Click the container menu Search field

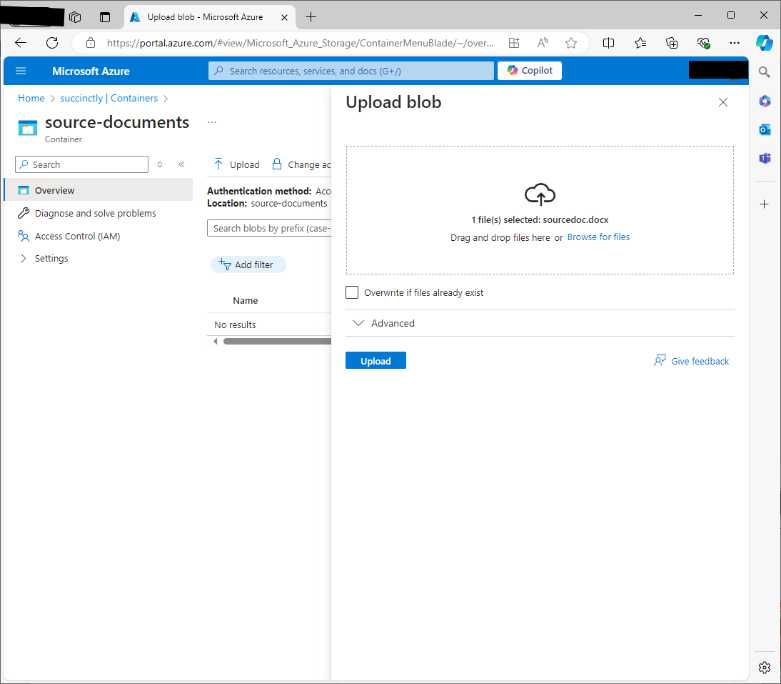click(x=82, y=164)
